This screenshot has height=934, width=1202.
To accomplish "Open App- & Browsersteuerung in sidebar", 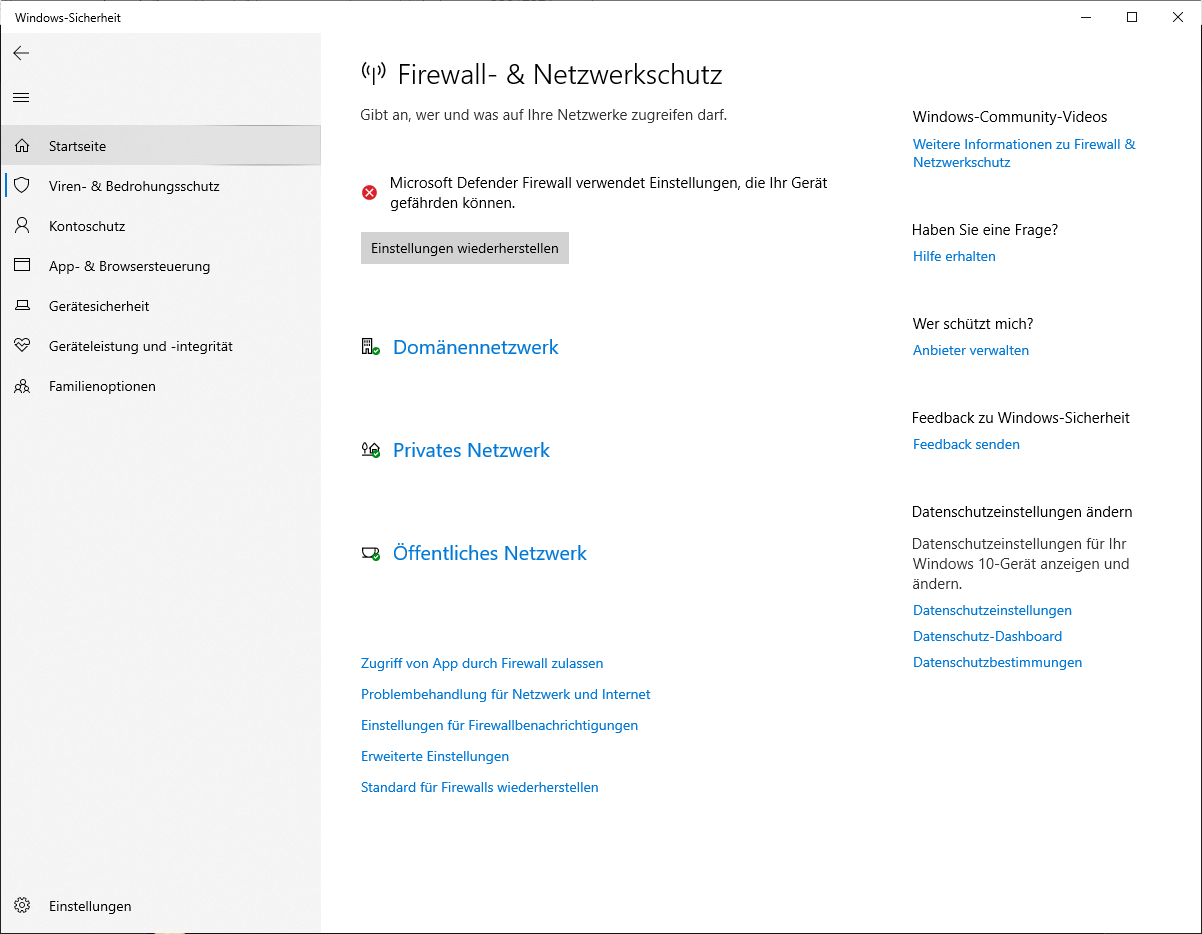I will click(129, 266).
